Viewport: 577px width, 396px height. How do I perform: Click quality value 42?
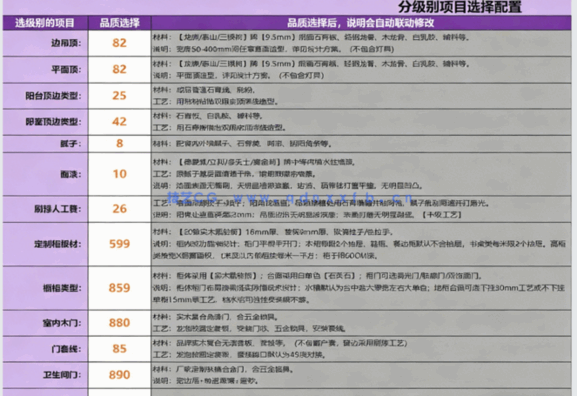pyautogui.click(x=120, y=122)
